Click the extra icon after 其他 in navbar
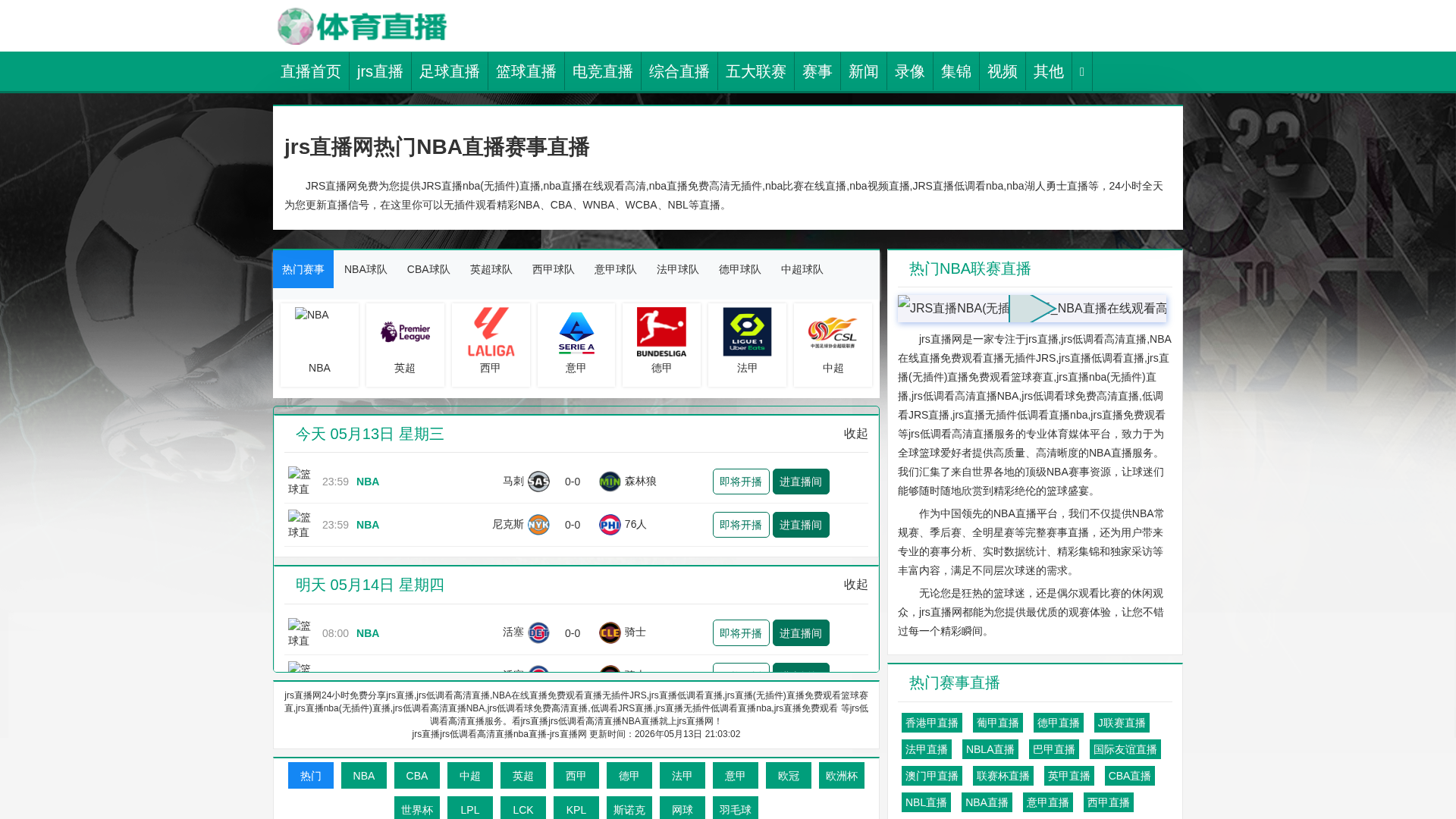Screen dimensions: 1456x819 [x=1082, y=71]
